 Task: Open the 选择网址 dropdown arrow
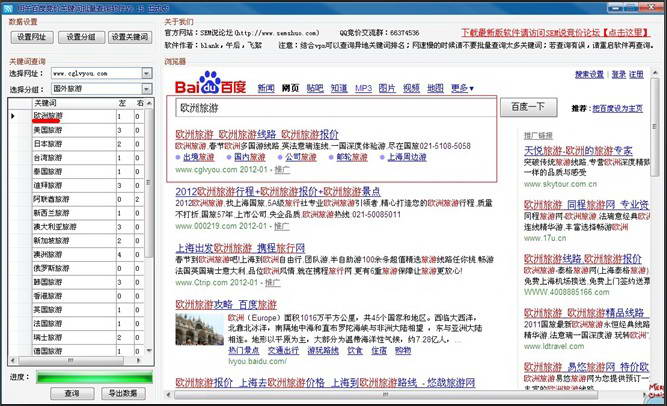[x=146, y=74]
